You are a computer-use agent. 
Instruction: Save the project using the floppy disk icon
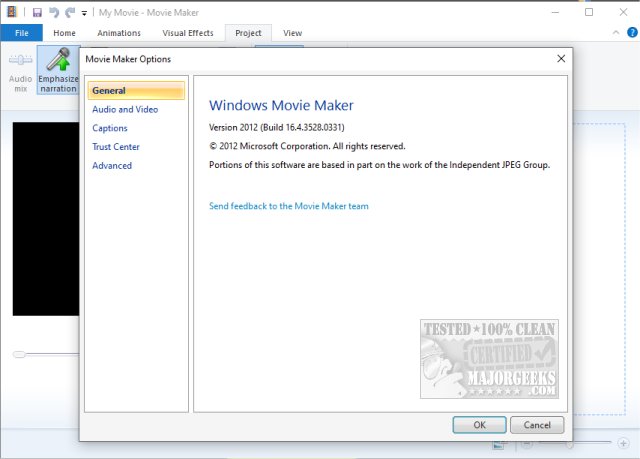(x=37, y=13)
